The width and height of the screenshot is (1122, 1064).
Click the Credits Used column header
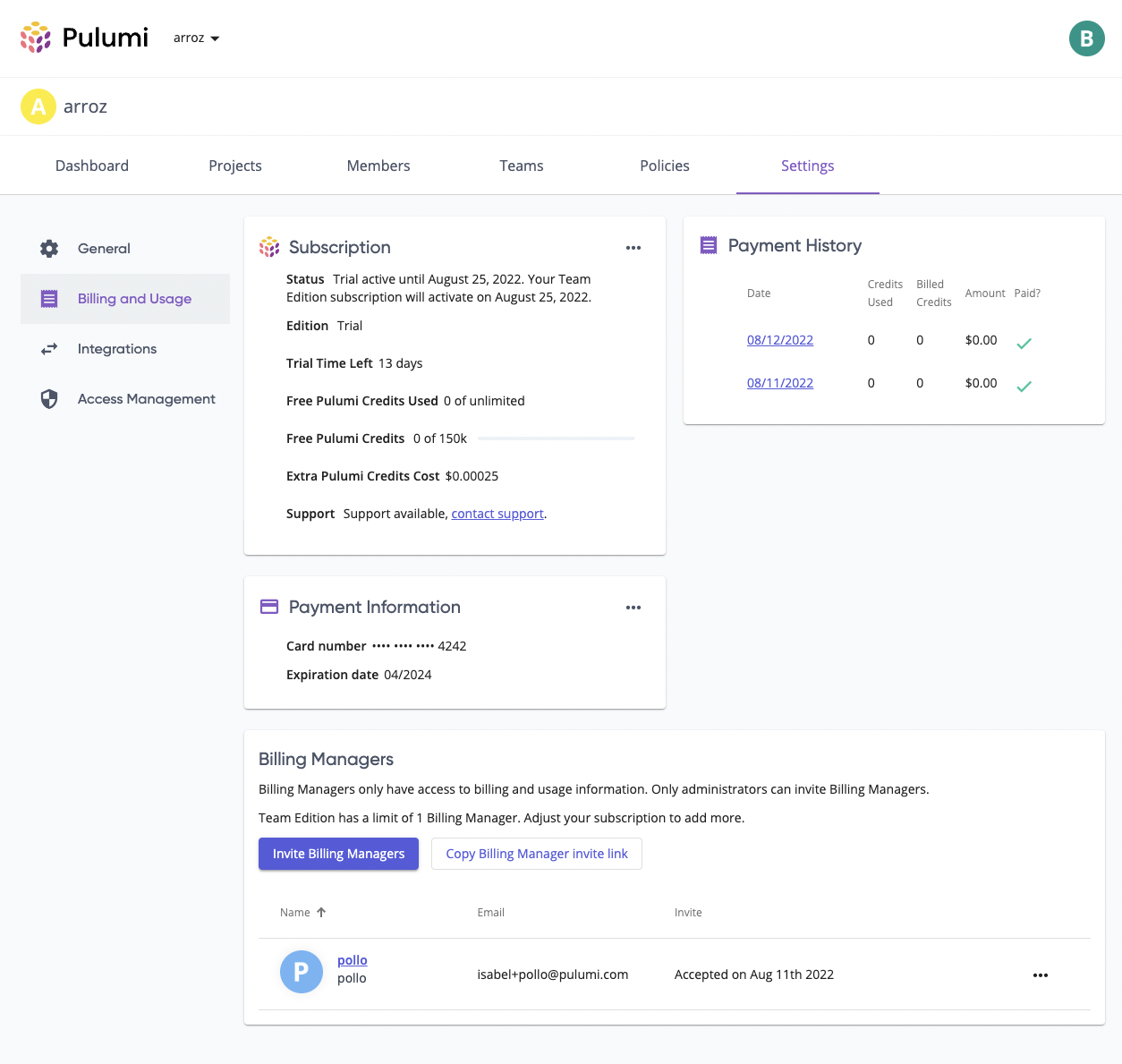(x=885, y=294)
